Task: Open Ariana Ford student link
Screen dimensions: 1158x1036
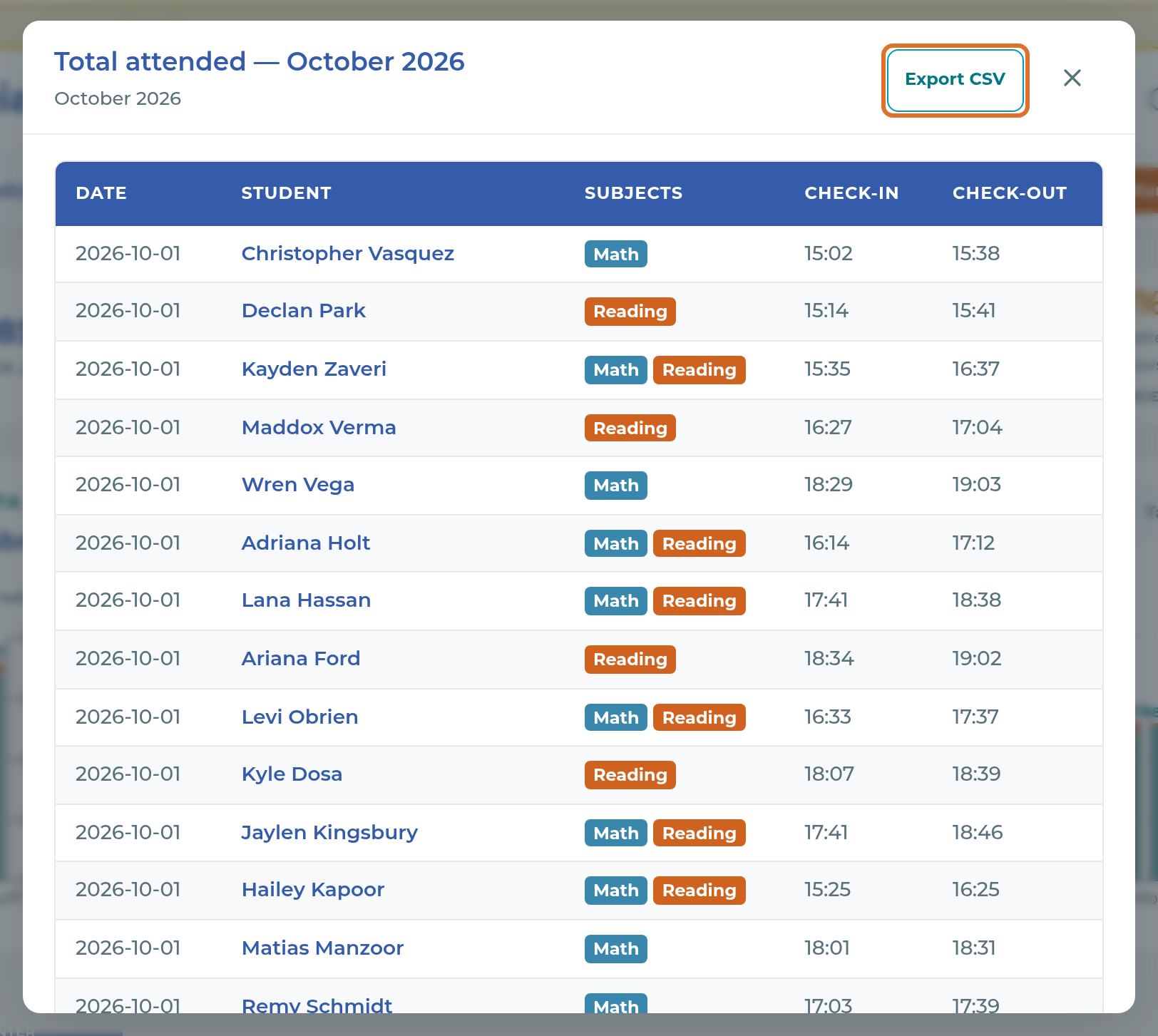Action: point(301,659)
